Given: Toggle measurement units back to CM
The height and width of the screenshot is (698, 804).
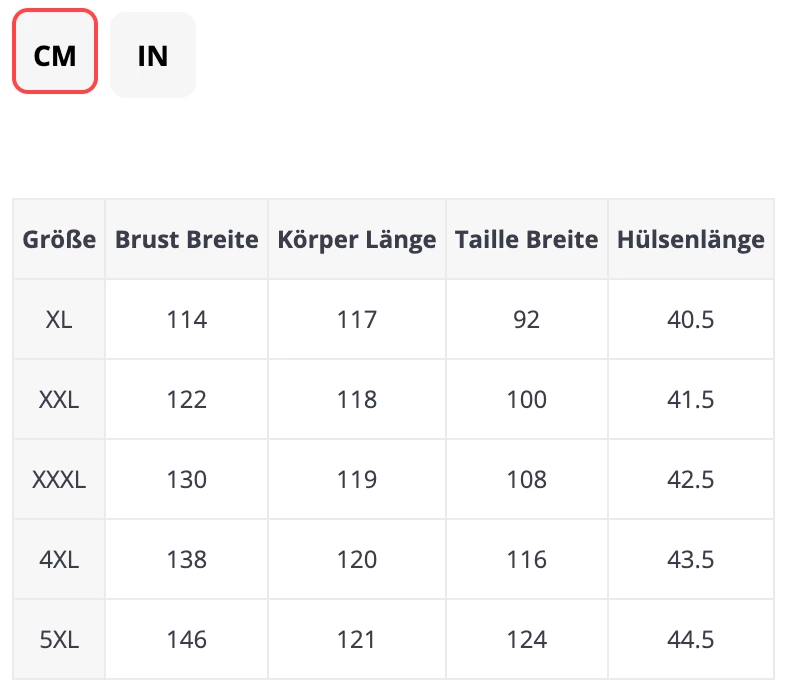Looking at the screenshot, I should point(54,55).
